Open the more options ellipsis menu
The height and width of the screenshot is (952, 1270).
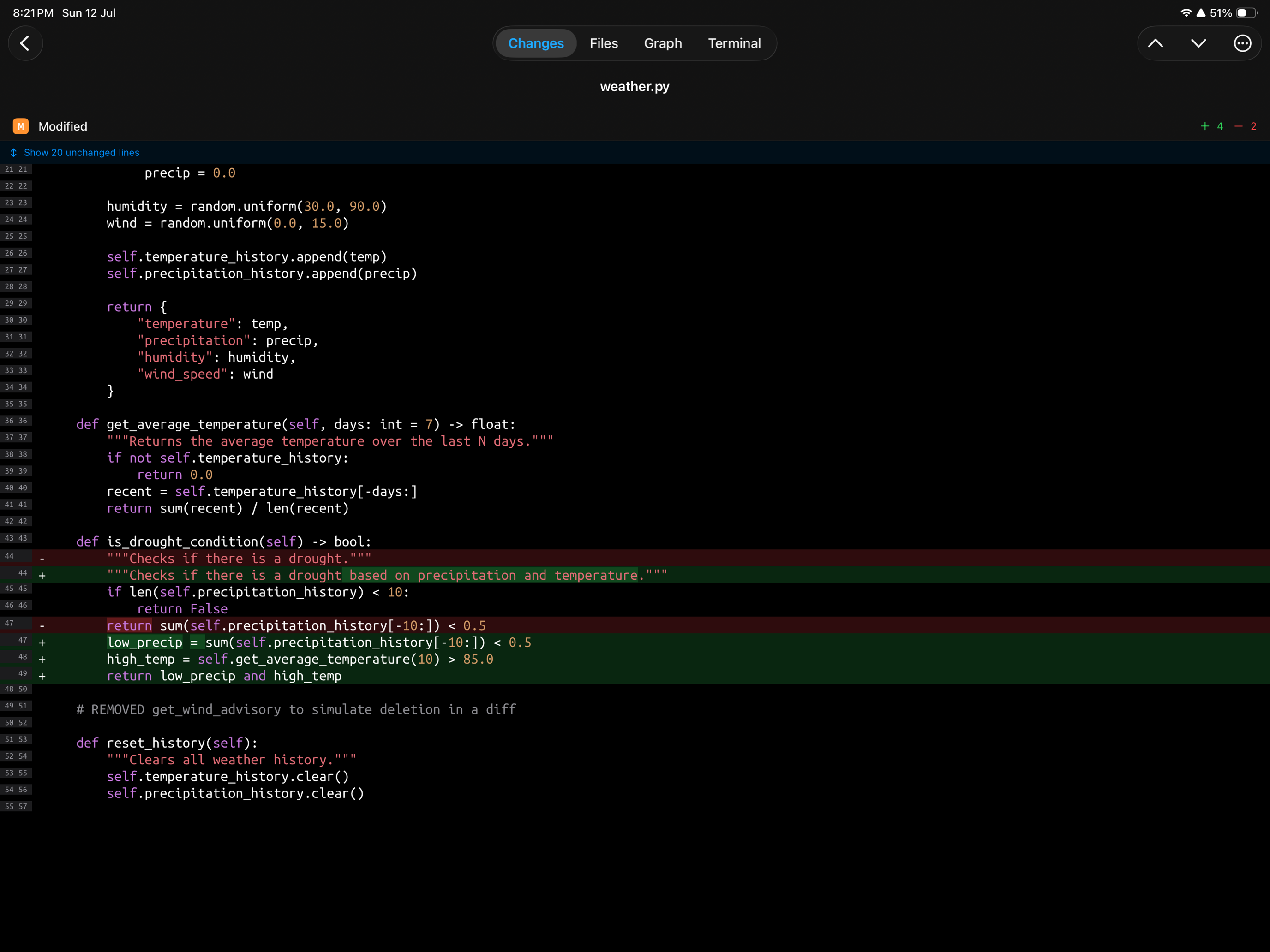tap(1242, 43)
